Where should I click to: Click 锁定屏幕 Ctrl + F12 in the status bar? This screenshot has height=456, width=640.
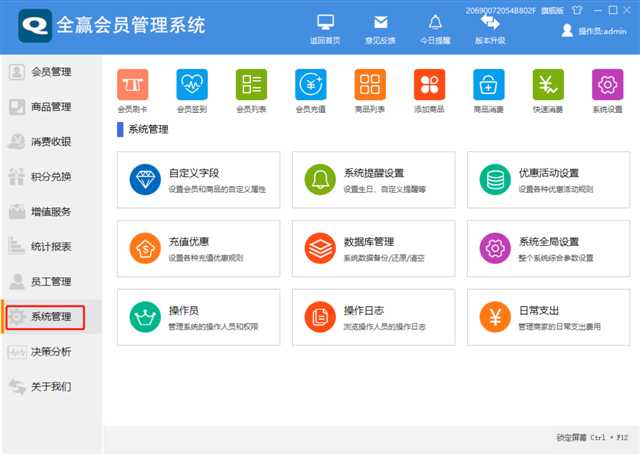pyautogui.click(x=592, y=438)
